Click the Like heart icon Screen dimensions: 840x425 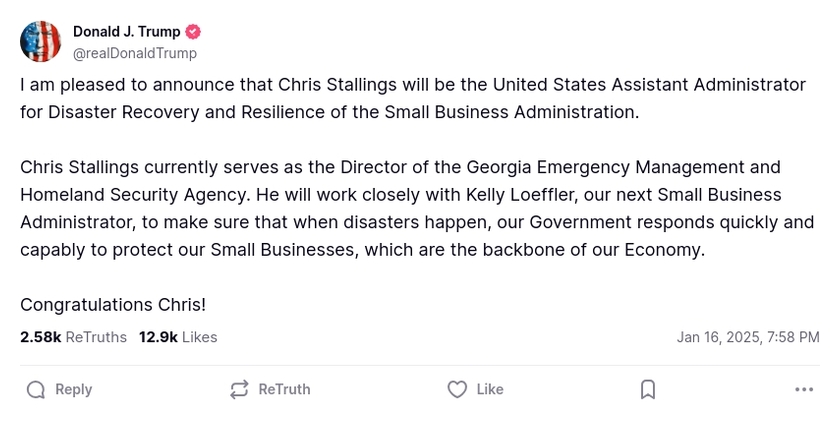pyautogui.click(x=457, y=389)
